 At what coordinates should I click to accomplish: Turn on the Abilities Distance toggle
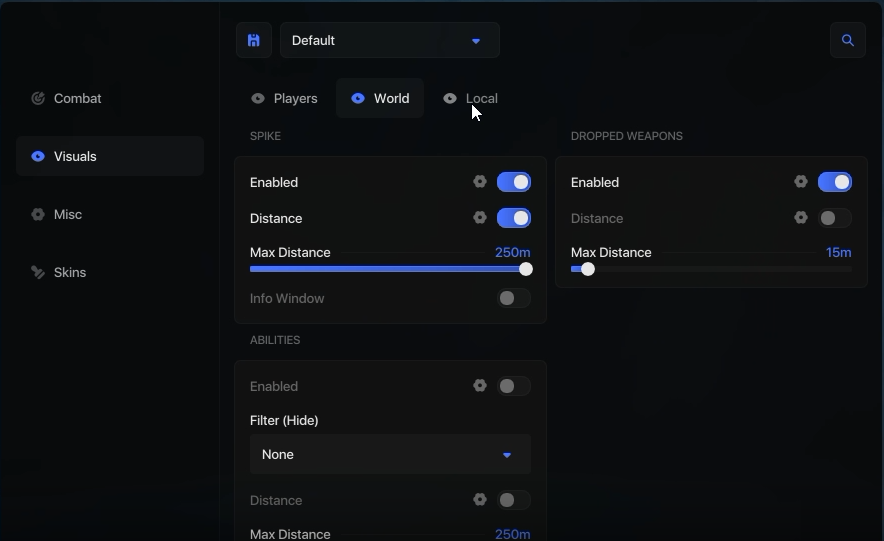514,500
